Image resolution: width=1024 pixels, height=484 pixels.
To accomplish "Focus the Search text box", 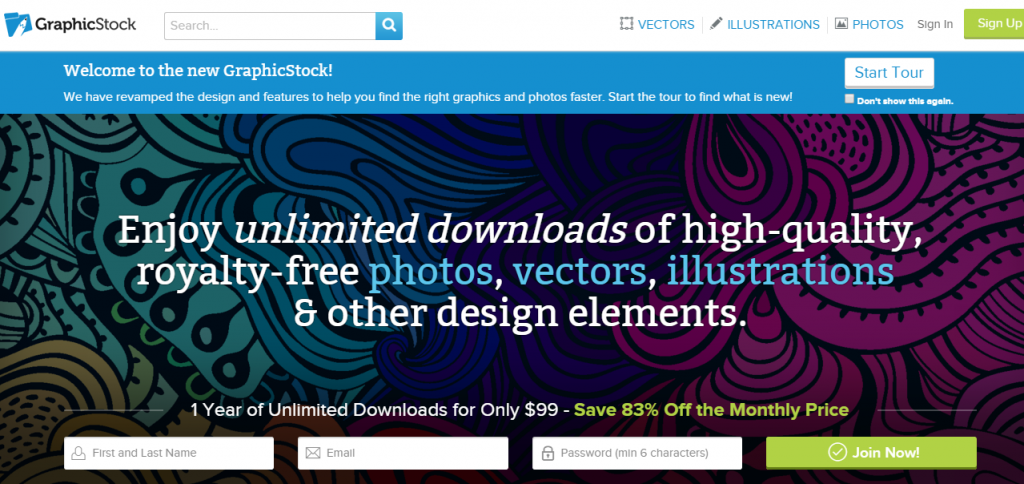I will click(x=270, y=25).
